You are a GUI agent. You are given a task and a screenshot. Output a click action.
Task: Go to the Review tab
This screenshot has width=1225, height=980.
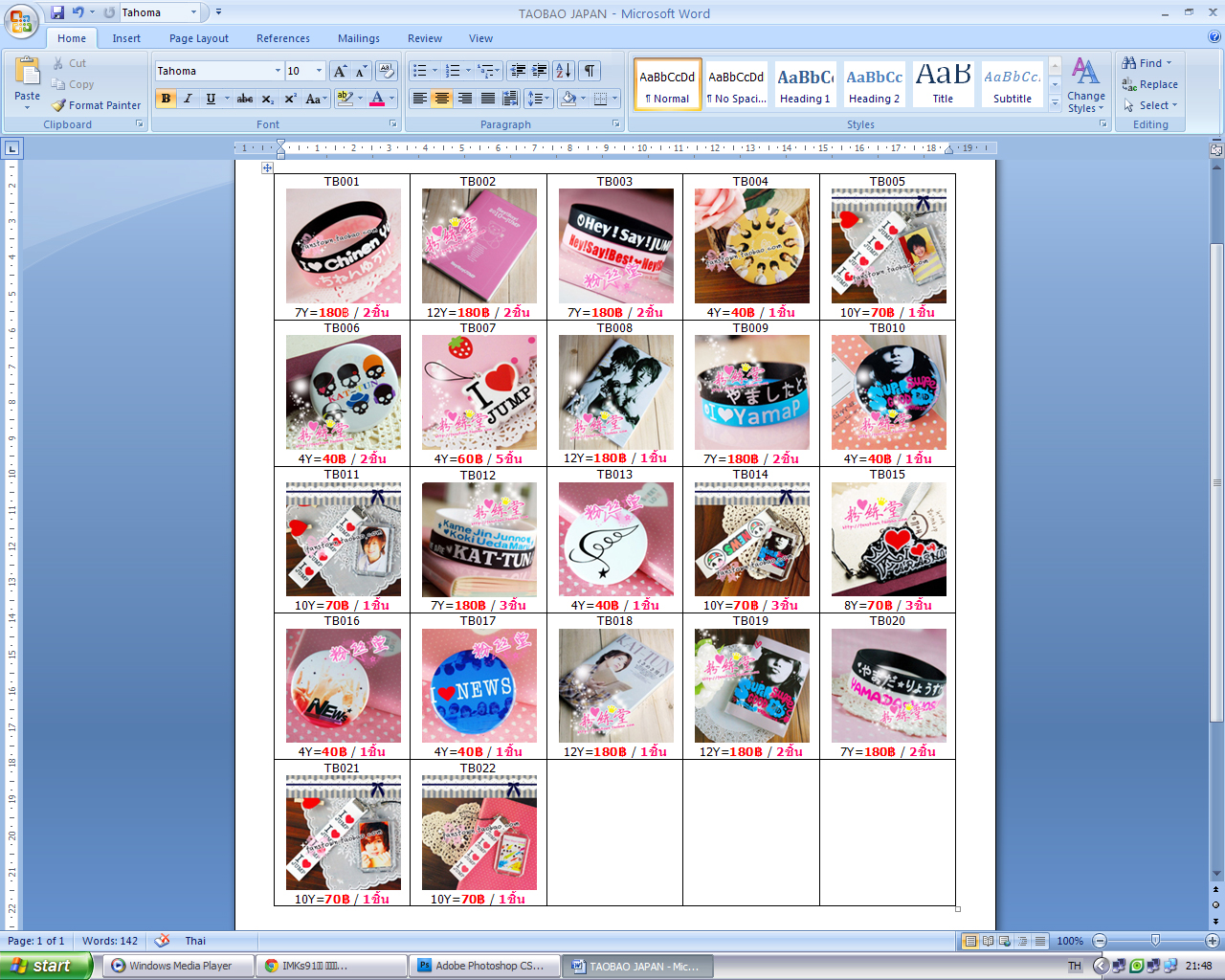tap(425, 38)
